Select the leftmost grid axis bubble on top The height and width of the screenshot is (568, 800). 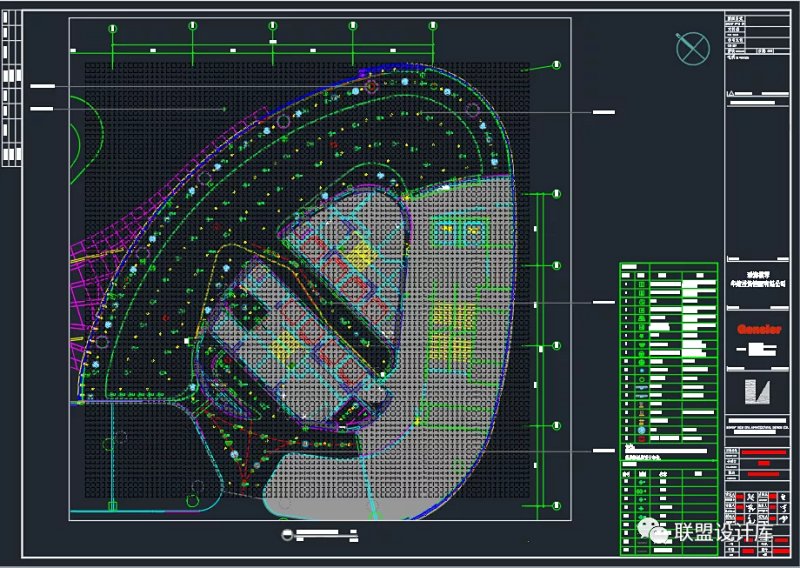tap(113, 29)
